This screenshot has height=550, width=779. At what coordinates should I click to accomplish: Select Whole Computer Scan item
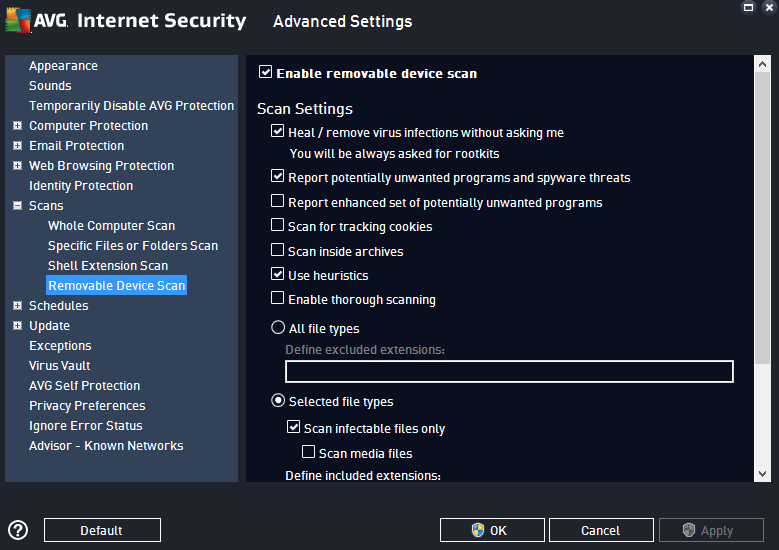point(111,226)
